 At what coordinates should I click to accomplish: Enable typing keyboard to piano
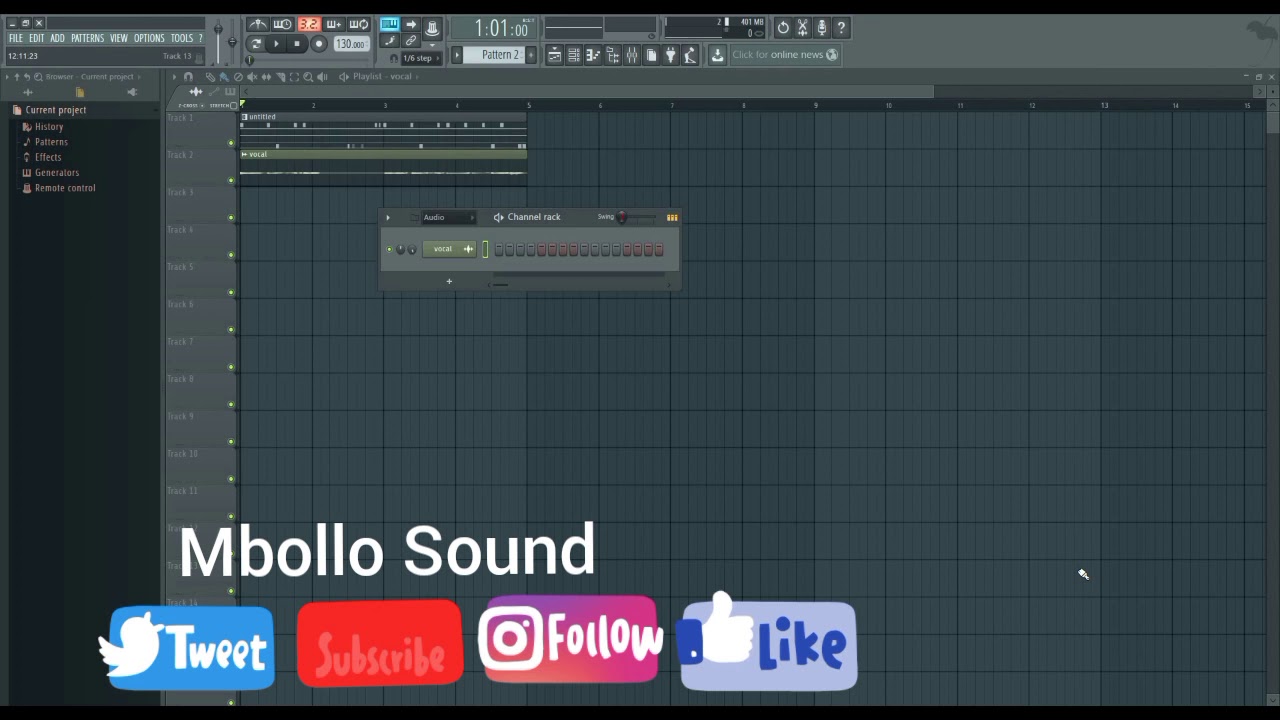390,24
